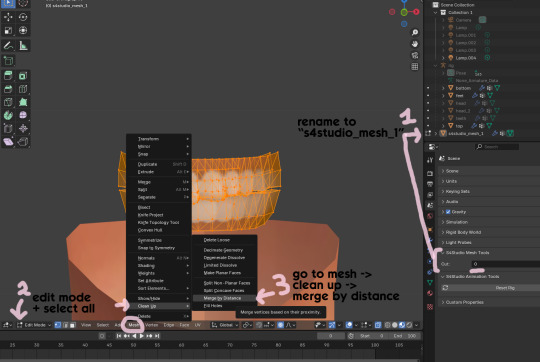
Task: Click the Cut value field
Action: 506,264
